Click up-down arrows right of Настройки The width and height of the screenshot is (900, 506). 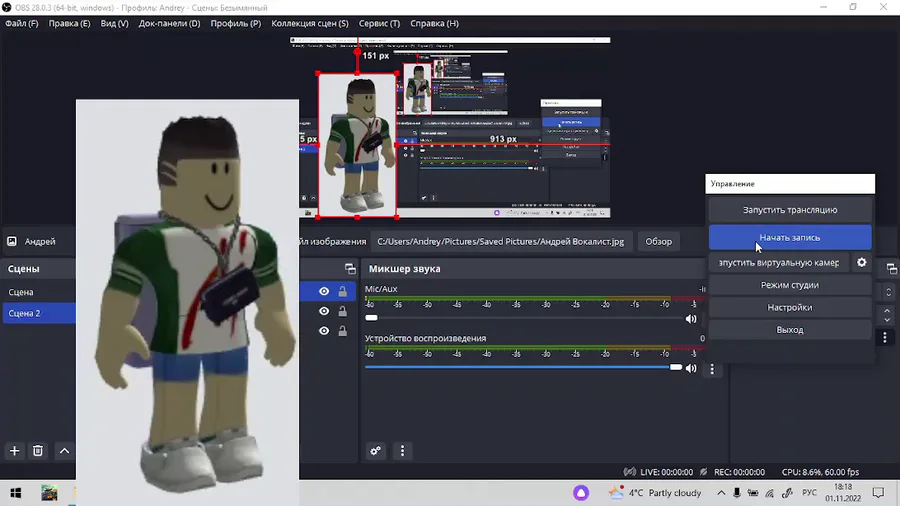pos(887,315)
